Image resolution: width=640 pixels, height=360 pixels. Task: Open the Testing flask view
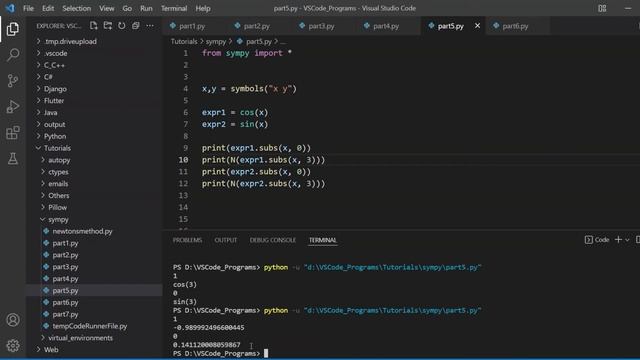13,159
